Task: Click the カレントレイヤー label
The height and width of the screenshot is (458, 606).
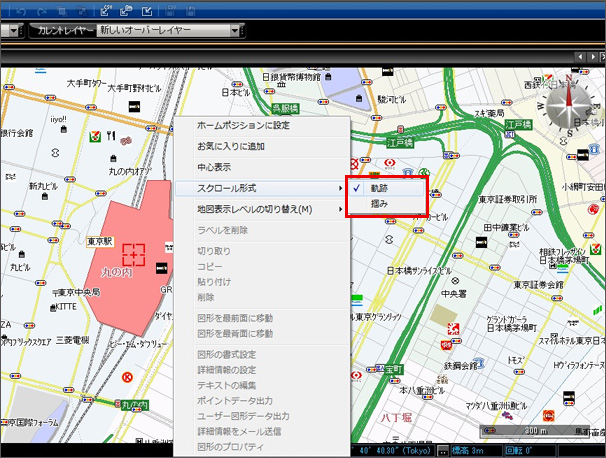Action: click(x=65, y=31)
